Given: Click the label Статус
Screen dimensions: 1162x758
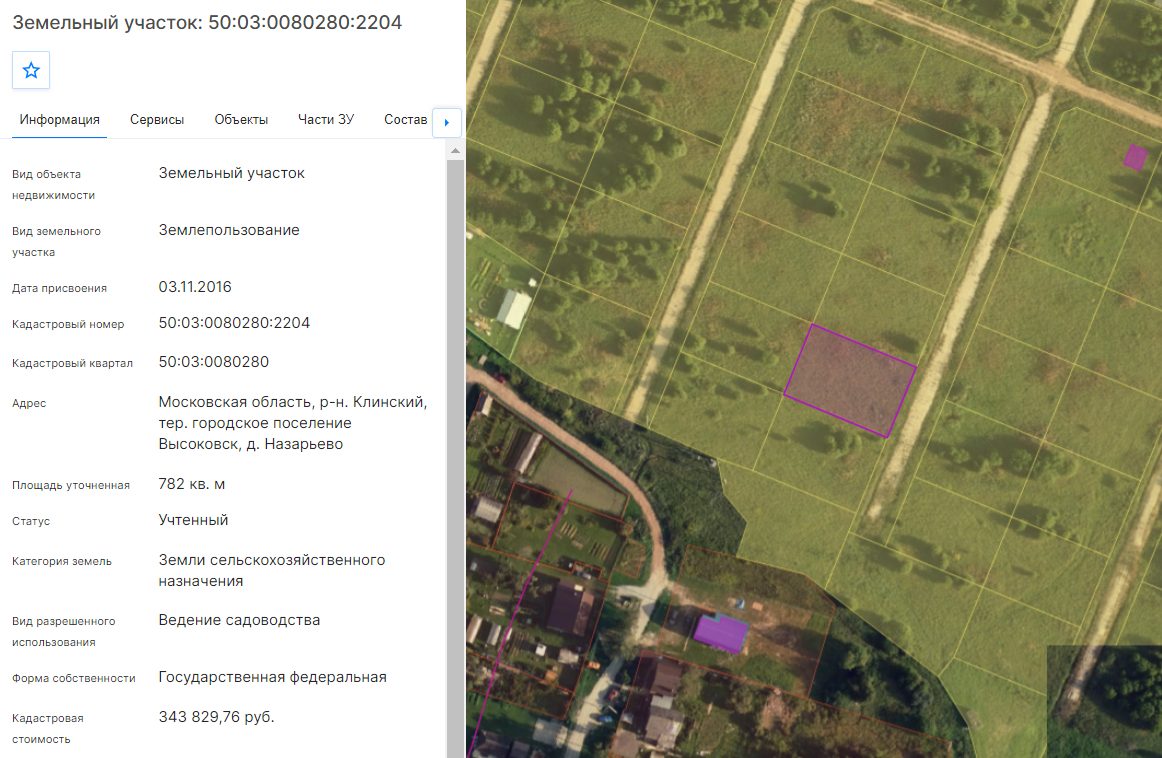Looking at the screenshot, I should coord(31,522).
